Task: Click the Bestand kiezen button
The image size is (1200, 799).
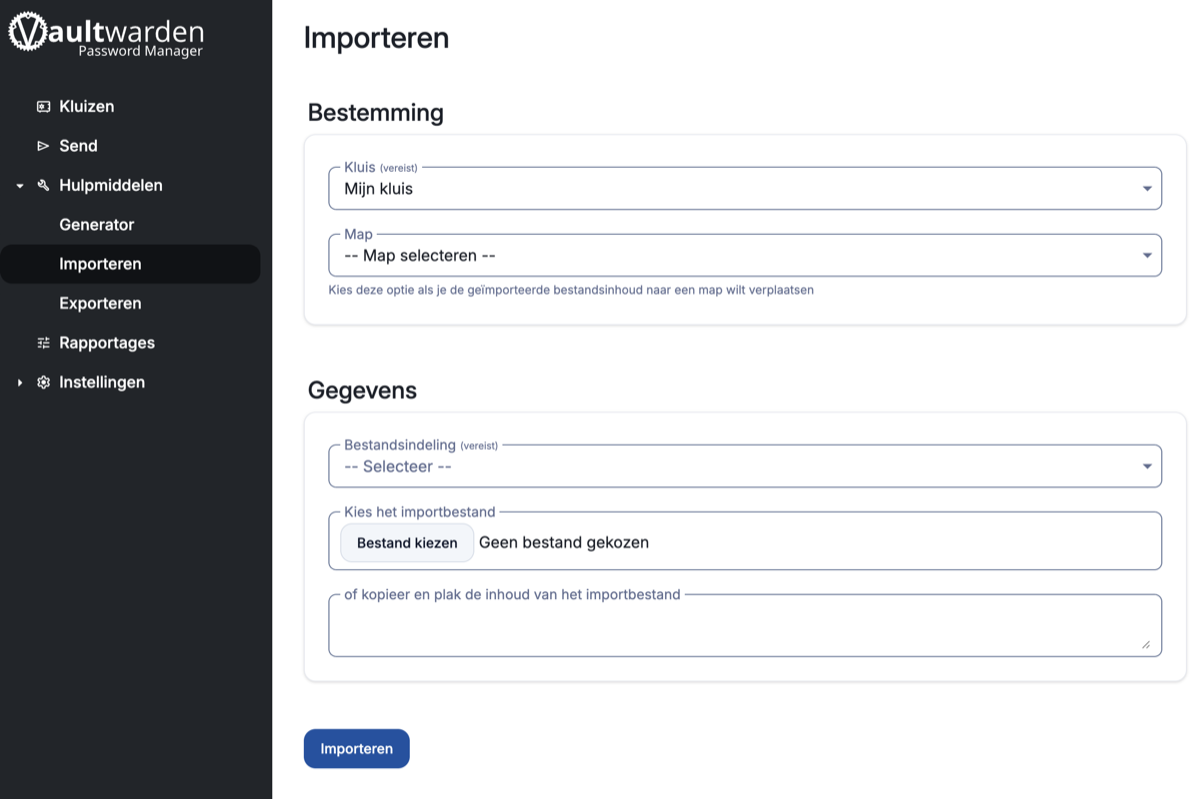Action: point(407,543)
